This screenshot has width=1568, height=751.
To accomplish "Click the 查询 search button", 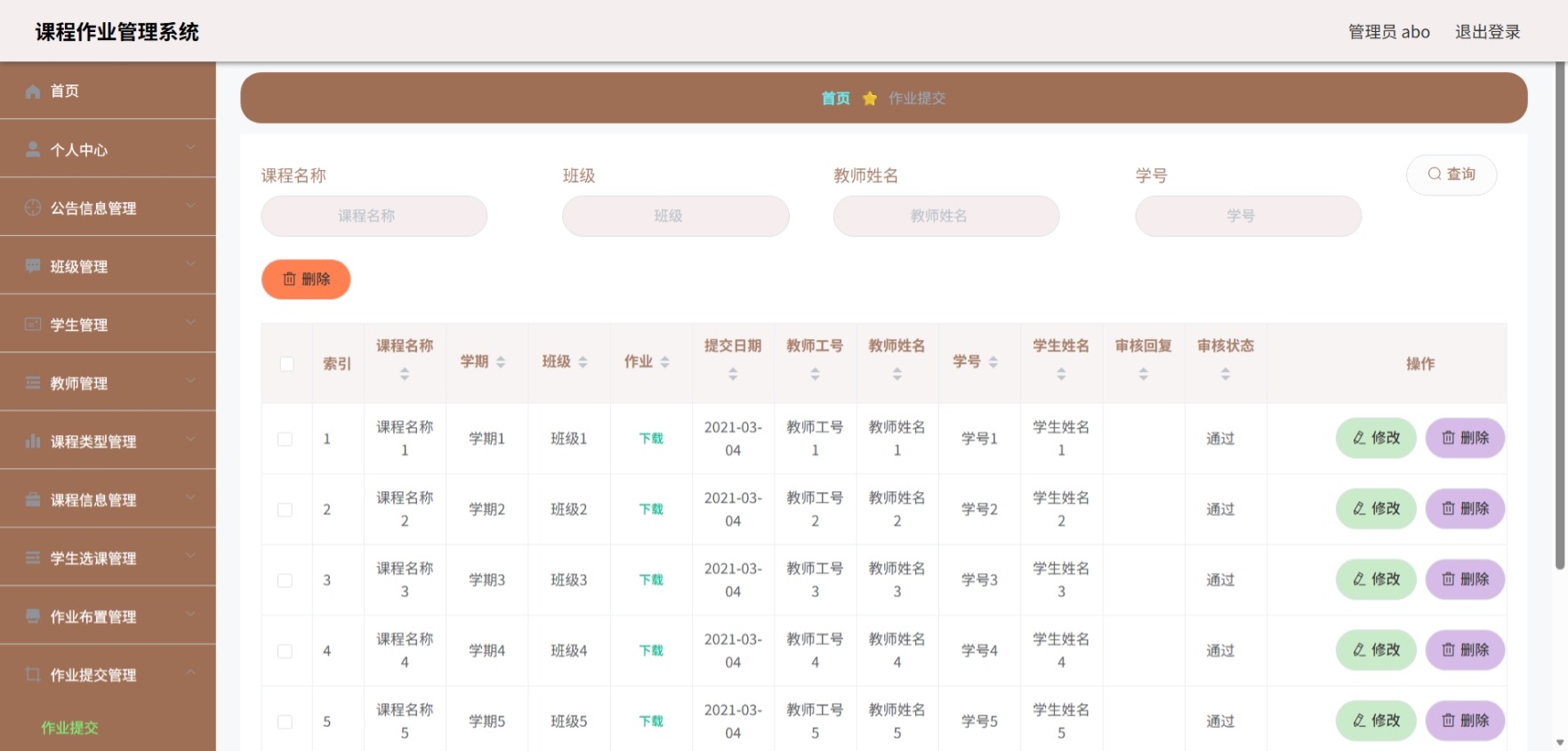I will (1451, 174).
